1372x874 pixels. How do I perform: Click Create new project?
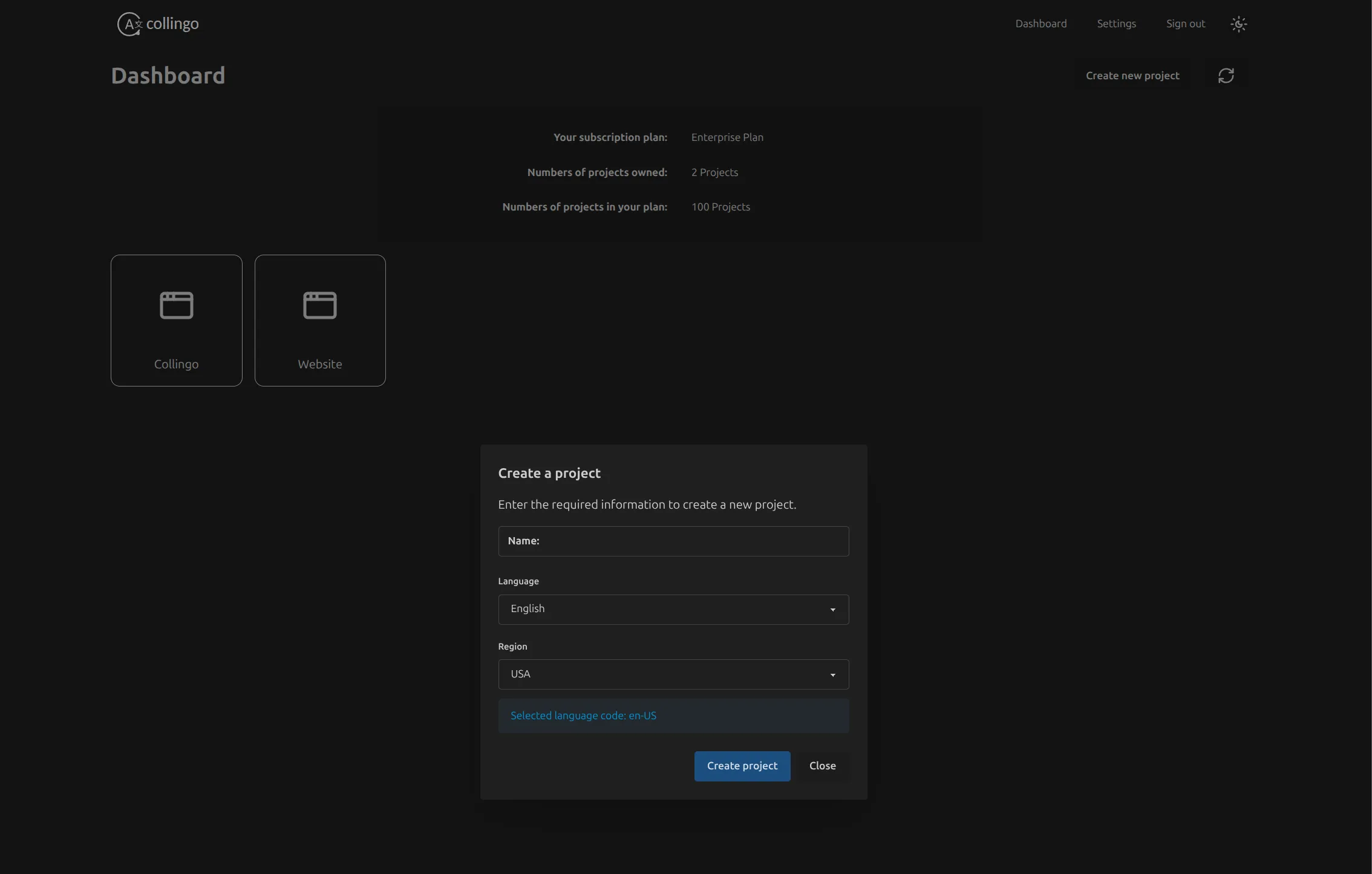(x=1132, y=75)
